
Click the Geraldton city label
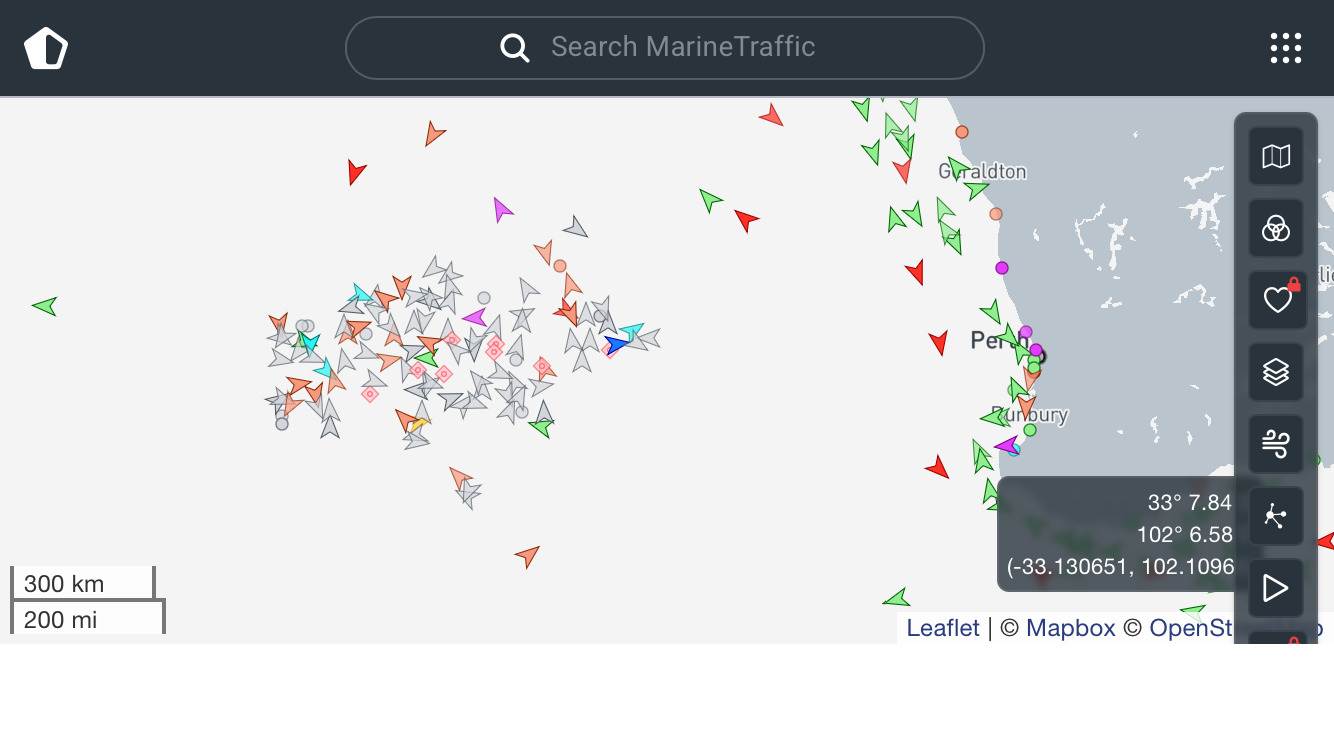(x=983, y=172)
